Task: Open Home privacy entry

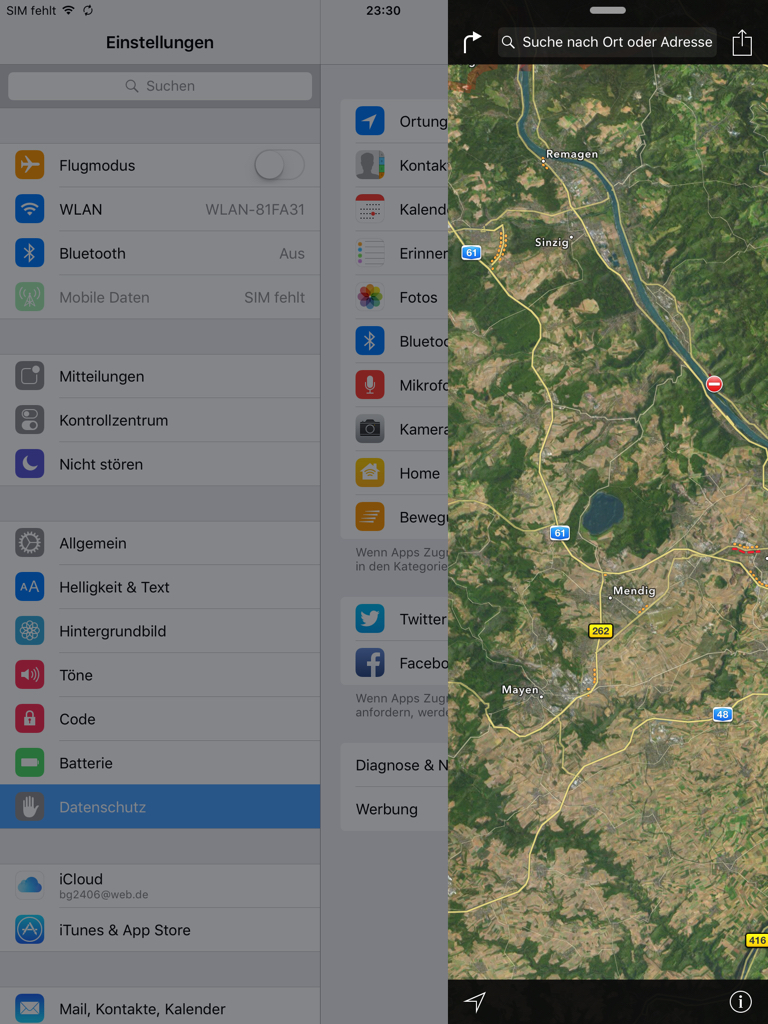Action: (394, 473)
